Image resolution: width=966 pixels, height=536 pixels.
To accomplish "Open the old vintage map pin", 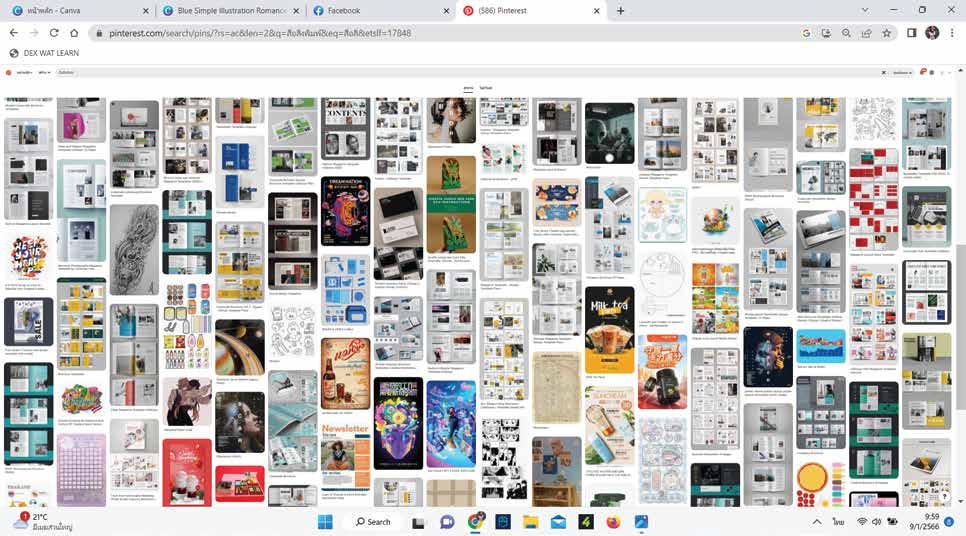I will 556,388.
